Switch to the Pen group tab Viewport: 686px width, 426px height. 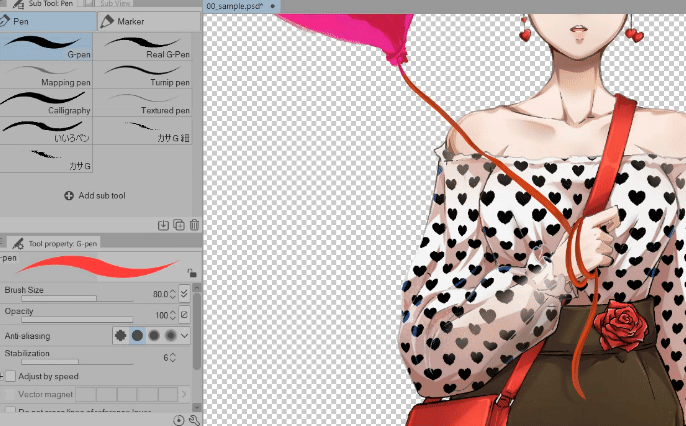click(x=47, y=21)
